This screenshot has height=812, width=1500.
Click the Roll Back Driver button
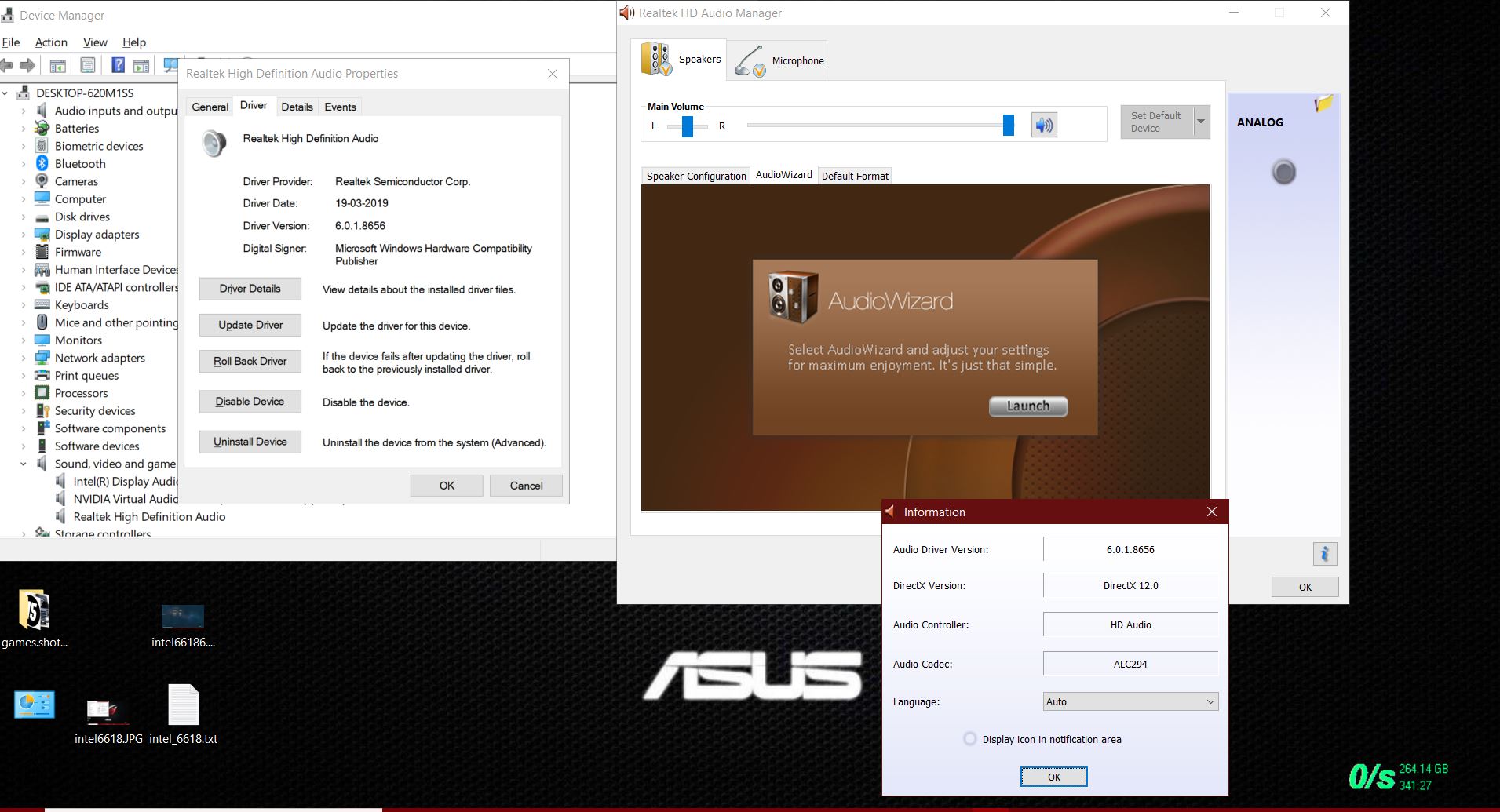pyautogui.click(x=250, y=361)
